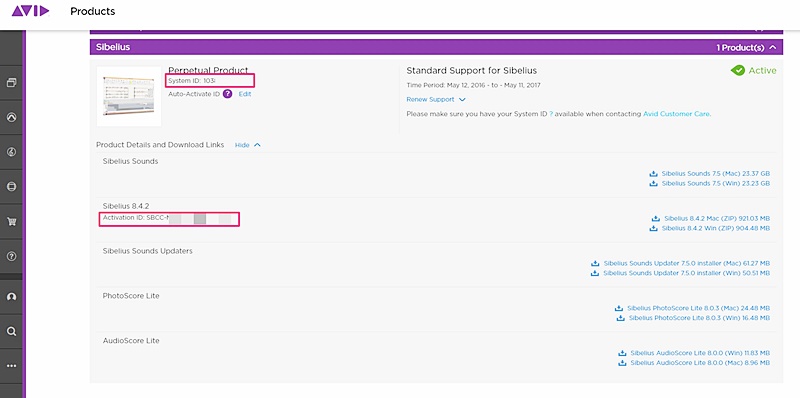Open the Avid Customer Care link

(x=676, y=114)
